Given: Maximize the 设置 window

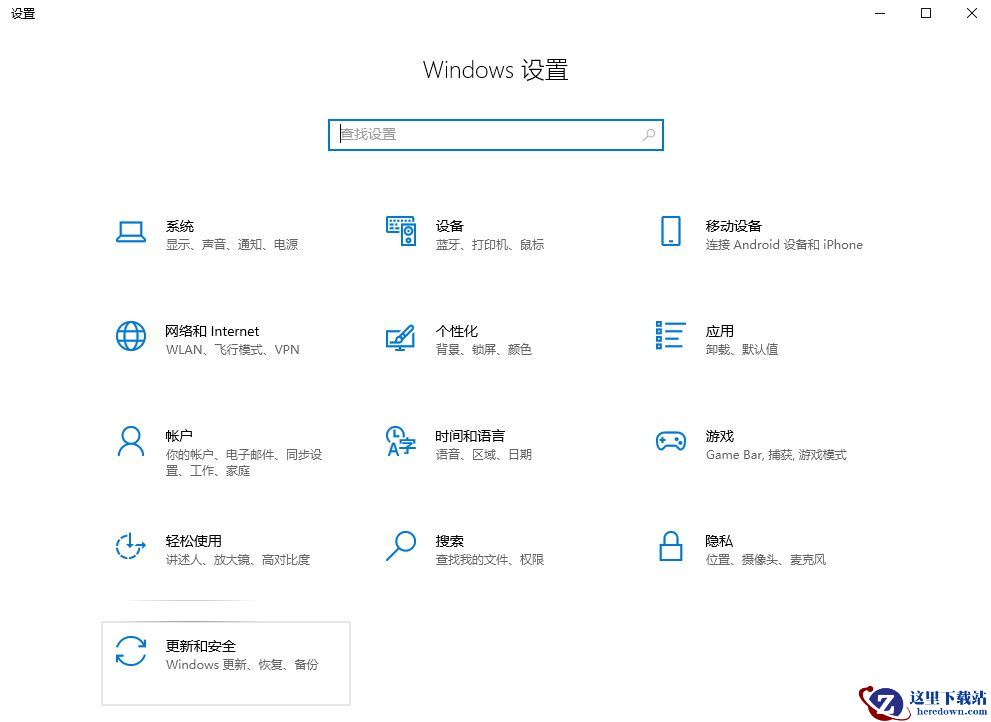Looking at the screenshot, I should click(926, 13).
